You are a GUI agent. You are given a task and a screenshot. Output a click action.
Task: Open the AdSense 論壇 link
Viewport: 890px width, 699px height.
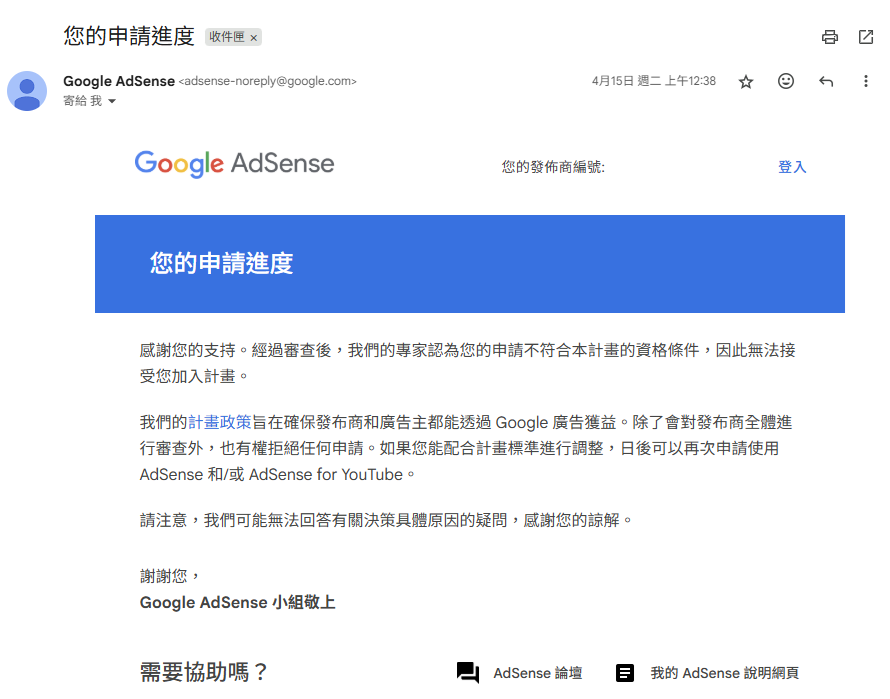point(538,673)
